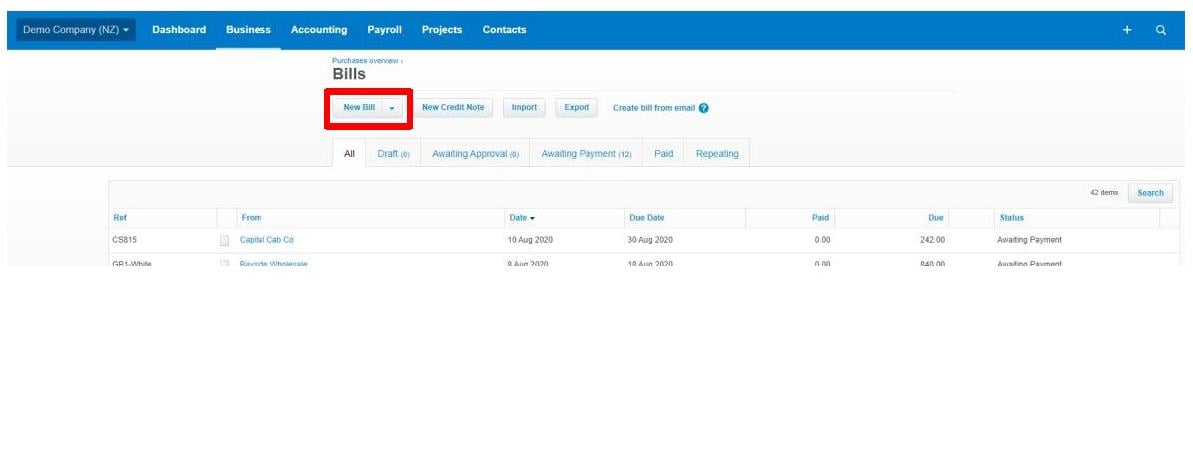Viewport: 1193px width, 472px height.
Task: Expand the New Bill dropdown arrow
Action: pos(392,108)
